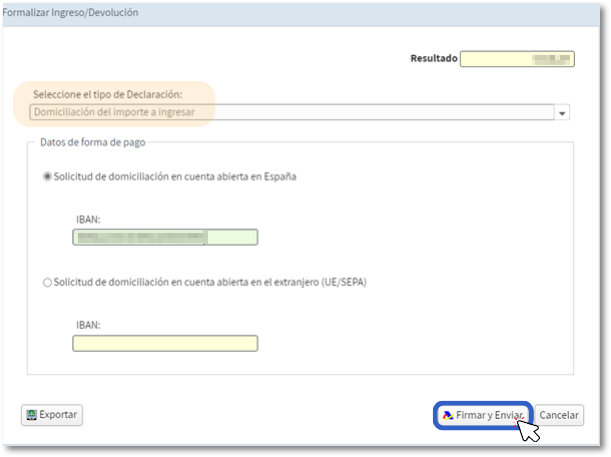
Task: Click the Firmar y Enviar signature icon
Action: [x=447, y=415]
